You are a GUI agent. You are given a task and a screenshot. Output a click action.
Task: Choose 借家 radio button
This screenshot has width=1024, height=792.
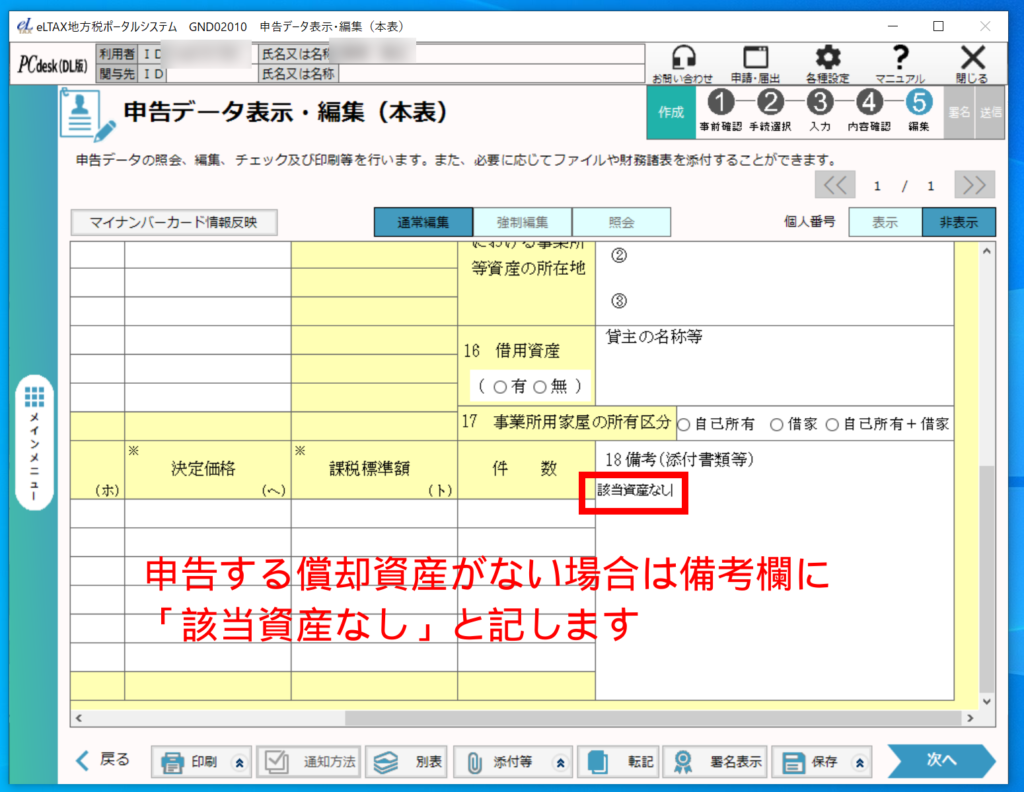point(776,424)
